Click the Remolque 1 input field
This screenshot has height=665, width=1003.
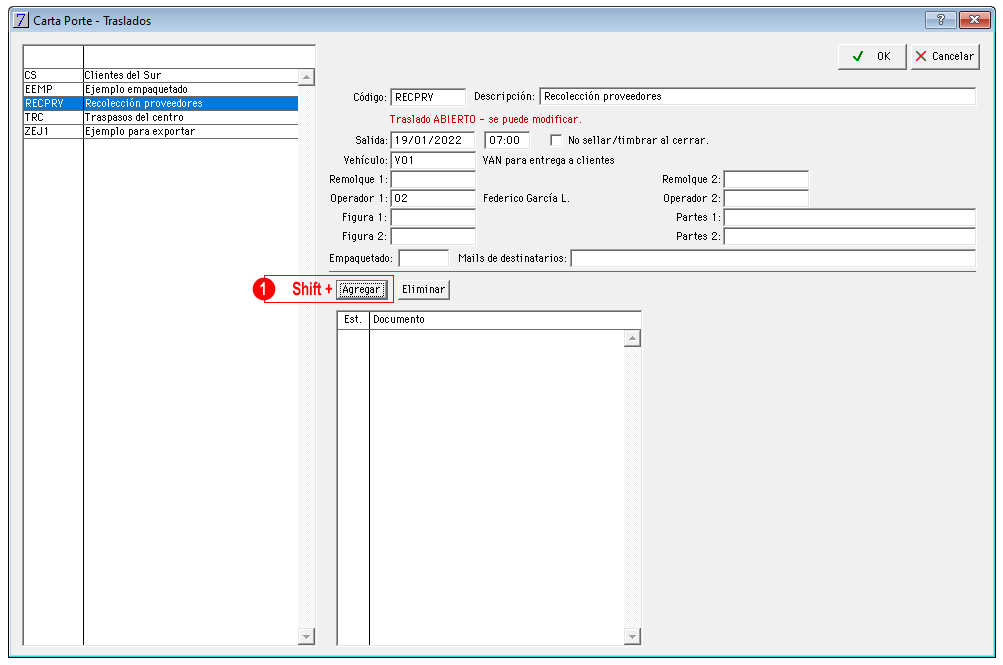[x=432, y=180]
